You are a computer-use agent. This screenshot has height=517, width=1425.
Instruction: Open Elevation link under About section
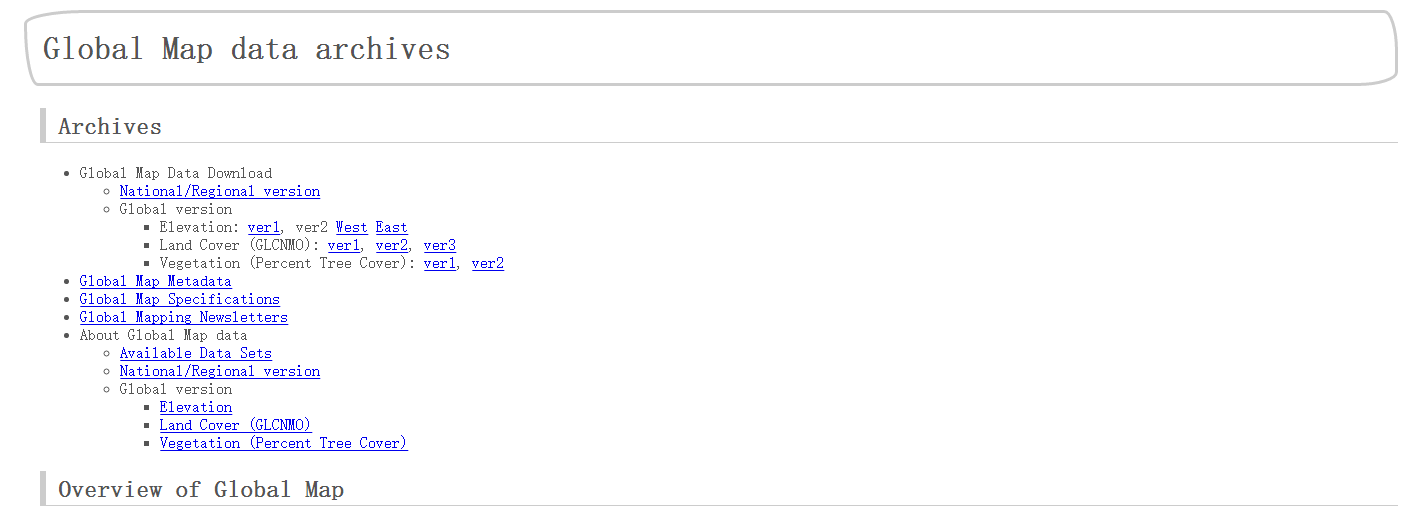196,407
